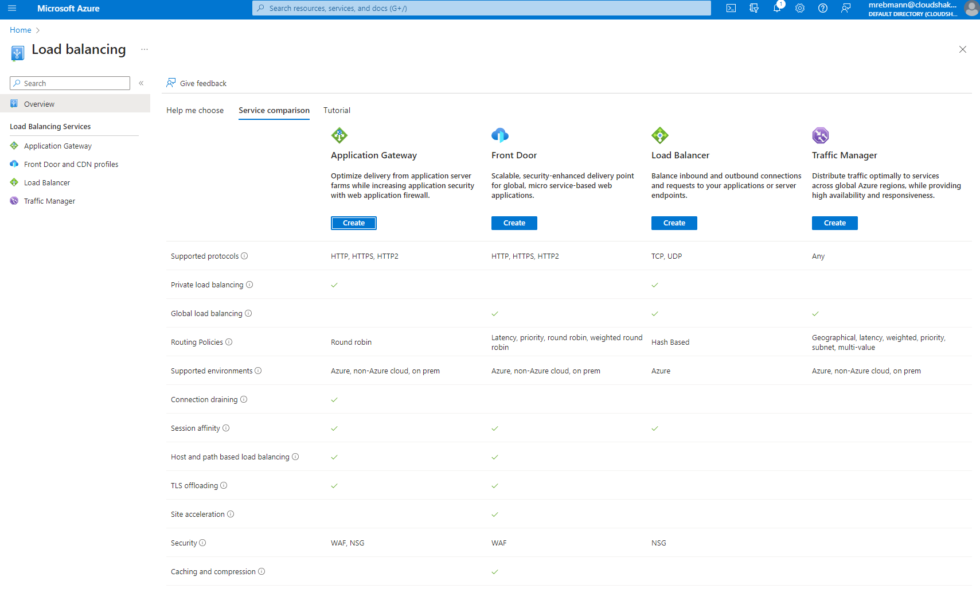Navigate back via the Home breadcrumb
This screenshot has width=980, height=596.
tap(19, 29)
